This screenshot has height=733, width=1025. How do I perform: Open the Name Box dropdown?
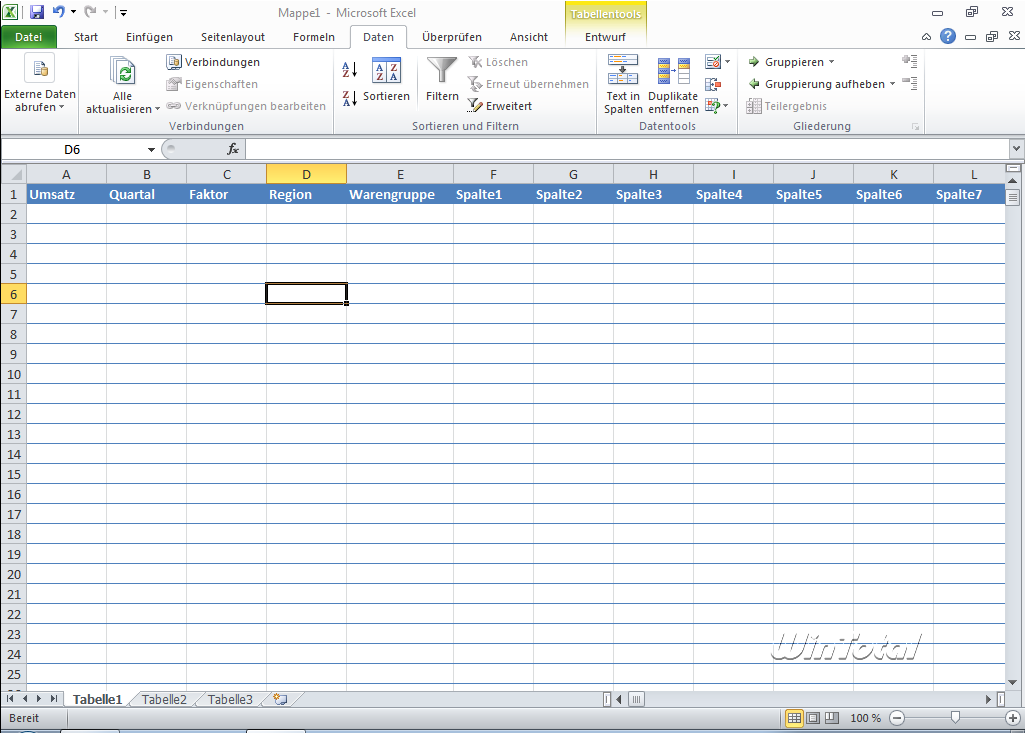point(151,150)
